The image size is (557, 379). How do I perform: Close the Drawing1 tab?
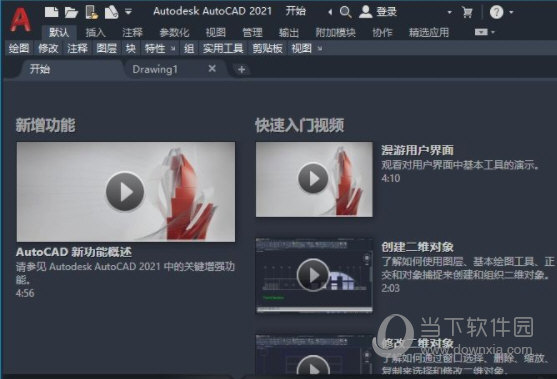[212, 69]
